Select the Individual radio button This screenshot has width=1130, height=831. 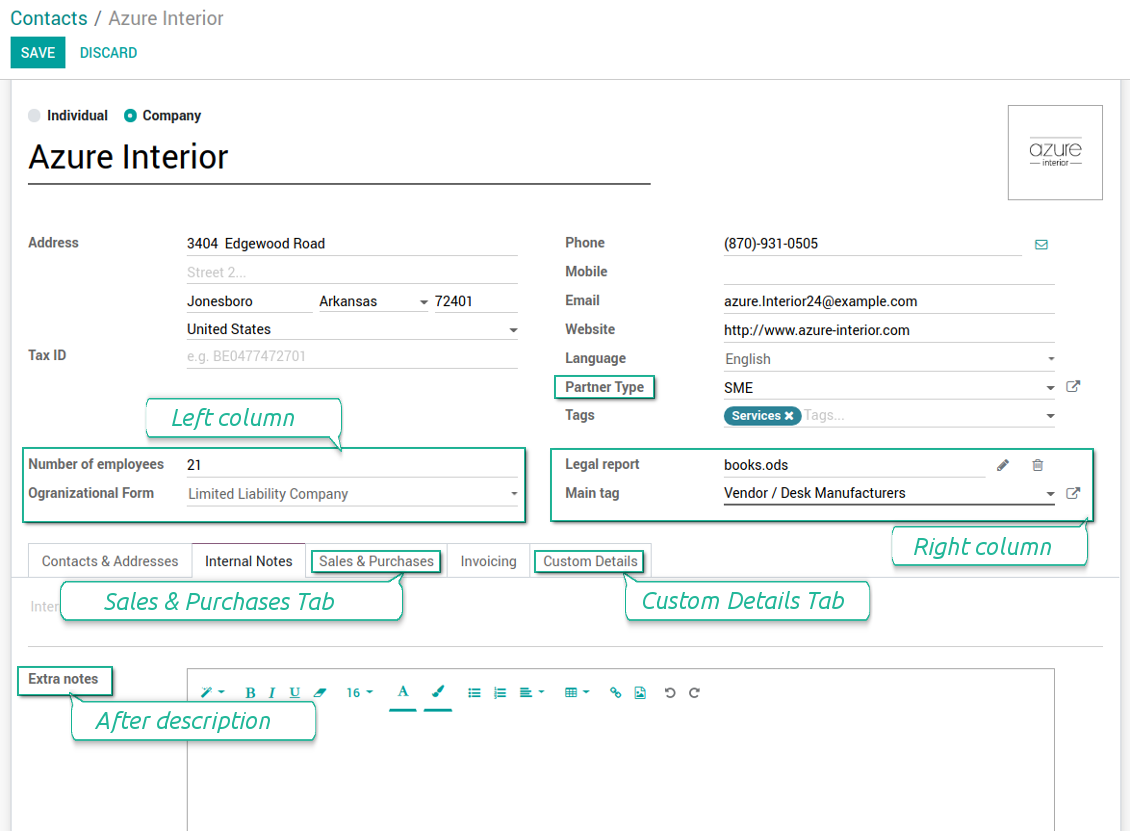click(x=35, y=116)
